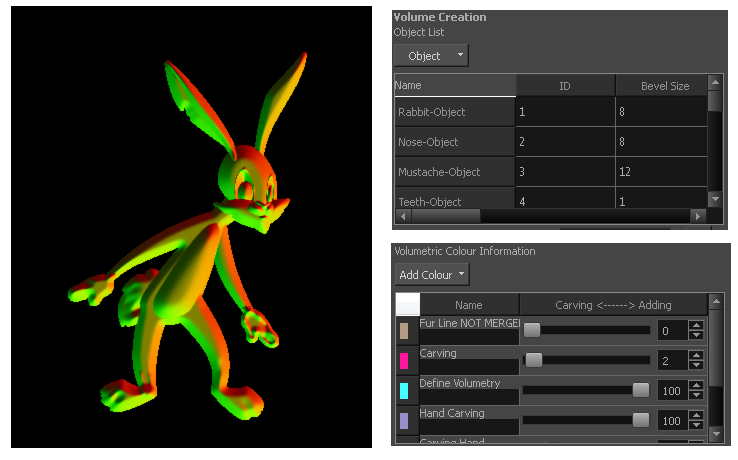This screenshot has width=738, height=460.
Task: Click the object list scroll left arrow
Action: tap(403, 216)
